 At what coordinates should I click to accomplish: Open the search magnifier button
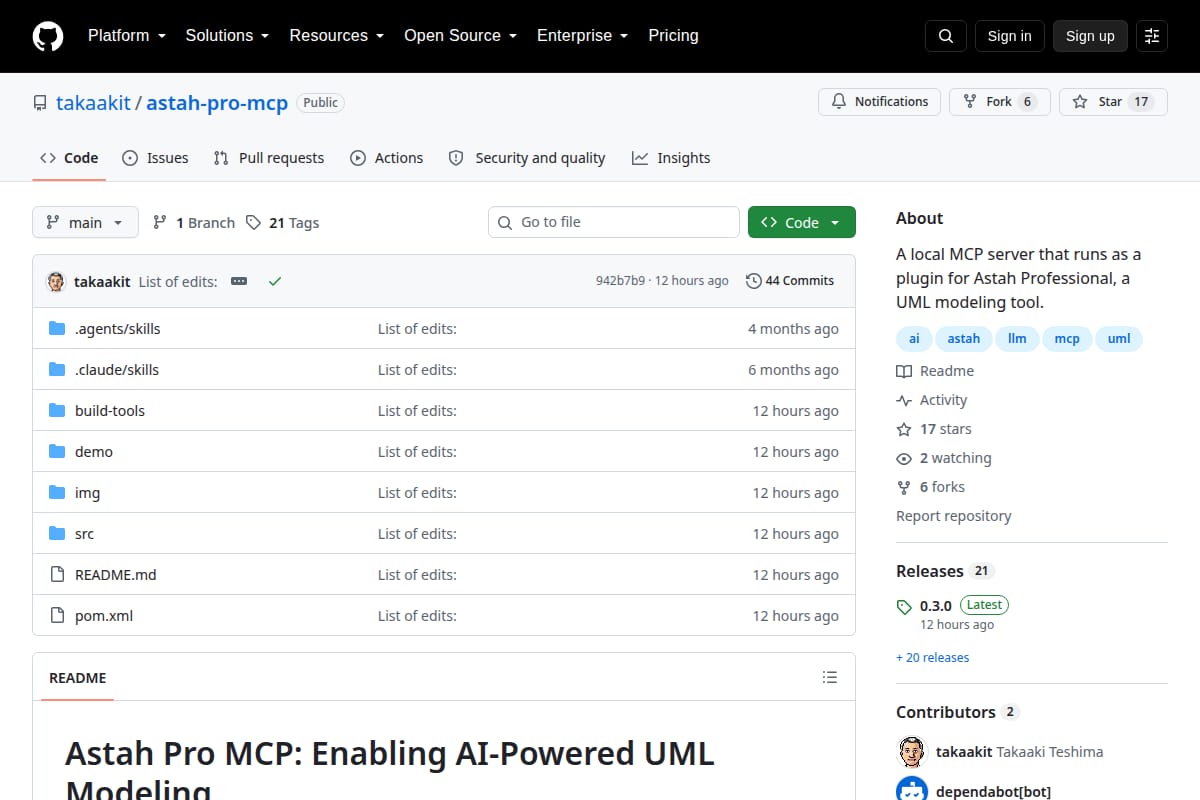(946, 36)
